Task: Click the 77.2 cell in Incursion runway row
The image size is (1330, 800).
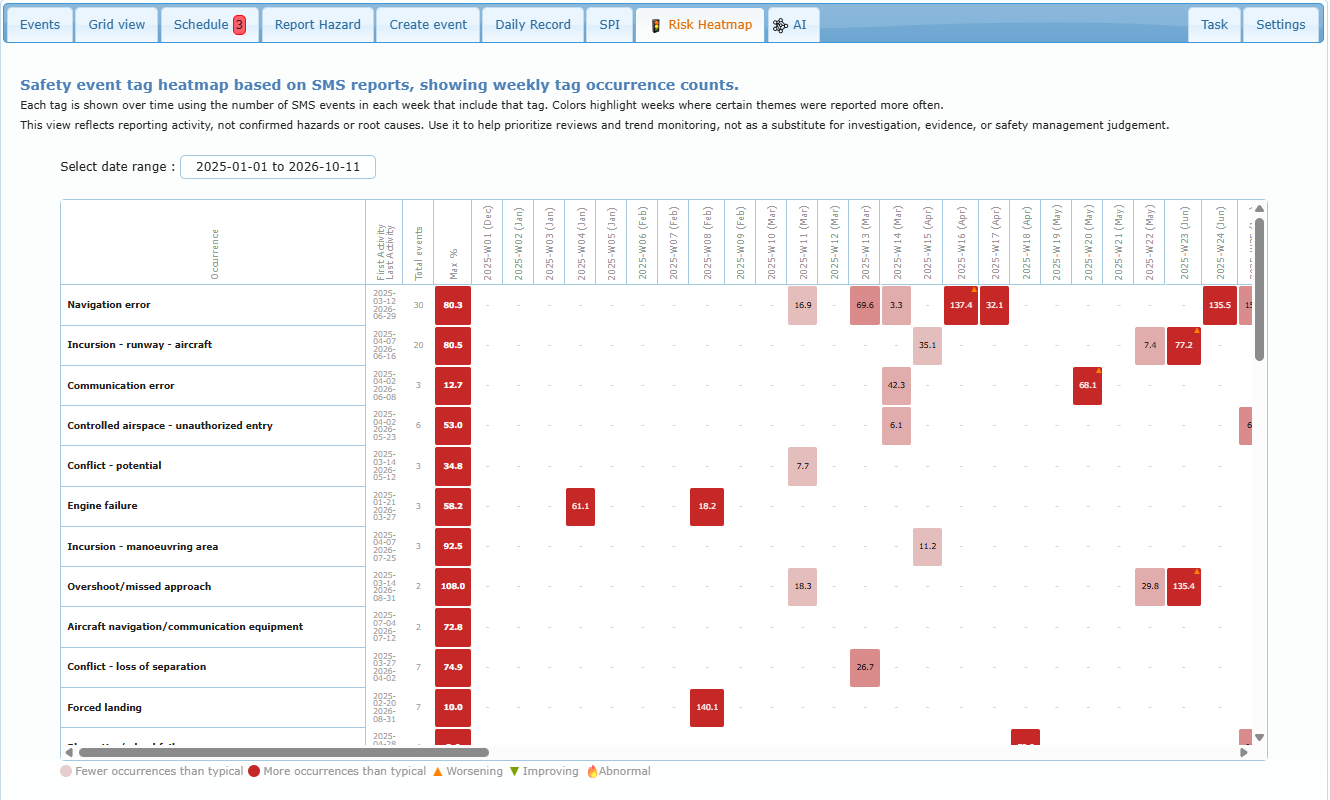Action: click(x=1183, y=345)
